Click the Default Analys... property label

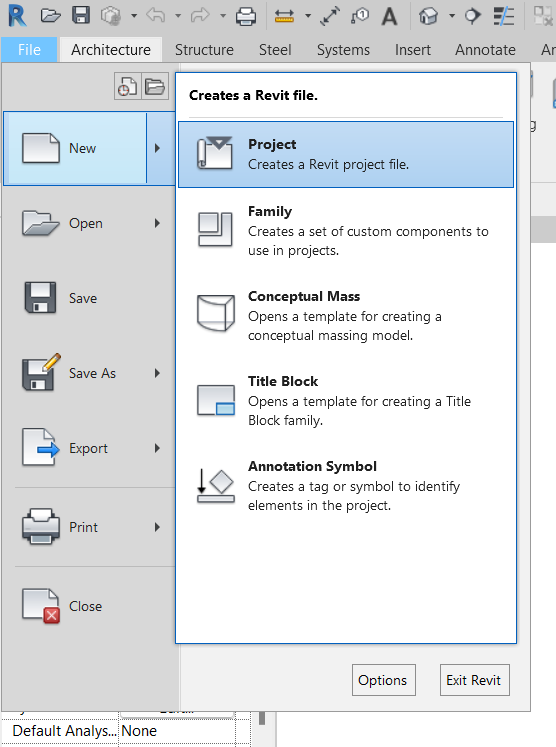(64, 730)
